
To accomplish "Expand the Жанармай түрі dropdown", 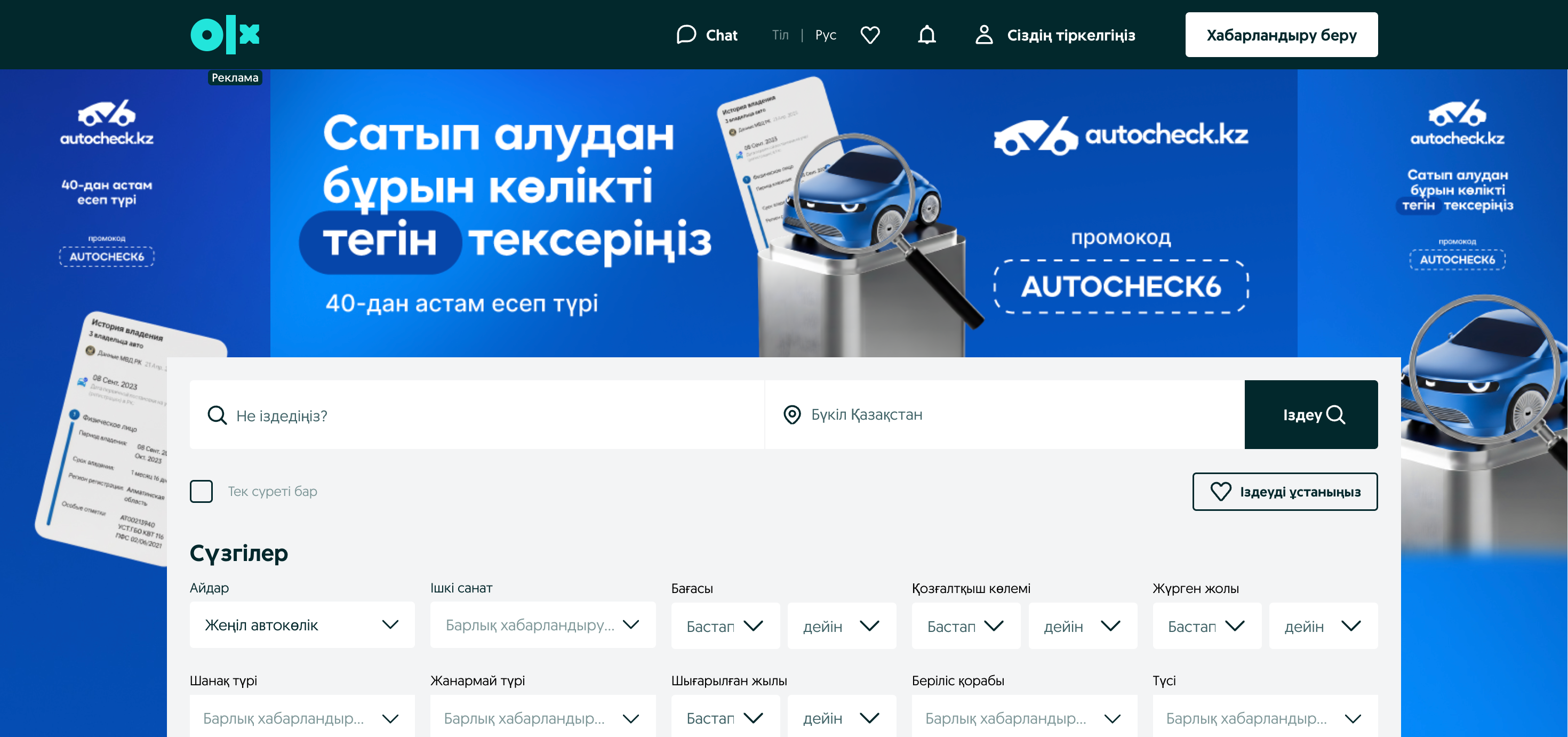I will tap(542, 718).
